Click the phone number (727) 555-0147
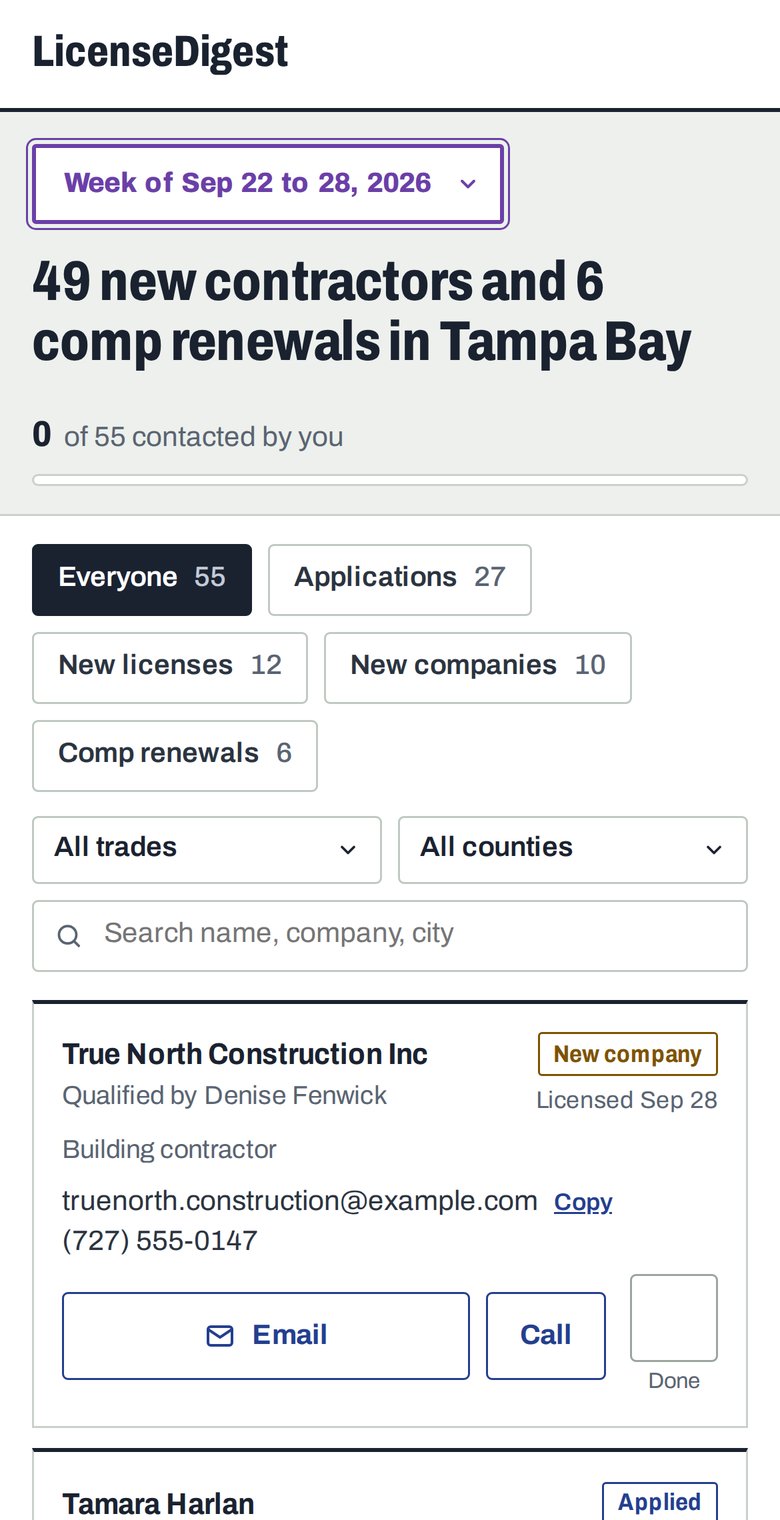Screen dimensions: 780x1520 click(160, 1241)
